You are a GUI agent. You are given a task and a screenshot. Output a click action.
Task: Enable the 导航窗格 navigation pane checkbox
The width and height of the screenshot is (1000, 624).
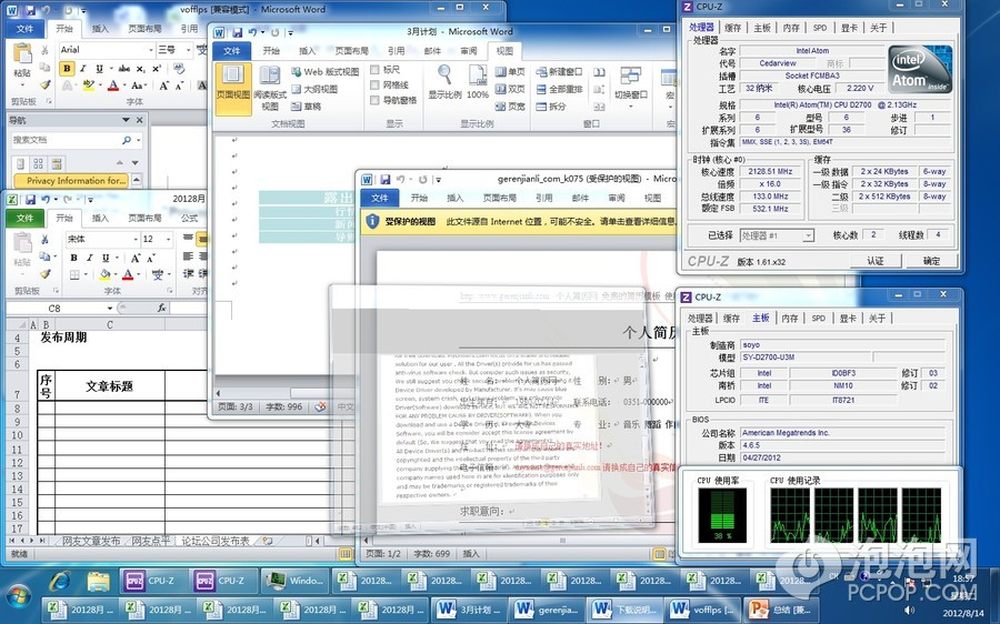tap(375, 100)
